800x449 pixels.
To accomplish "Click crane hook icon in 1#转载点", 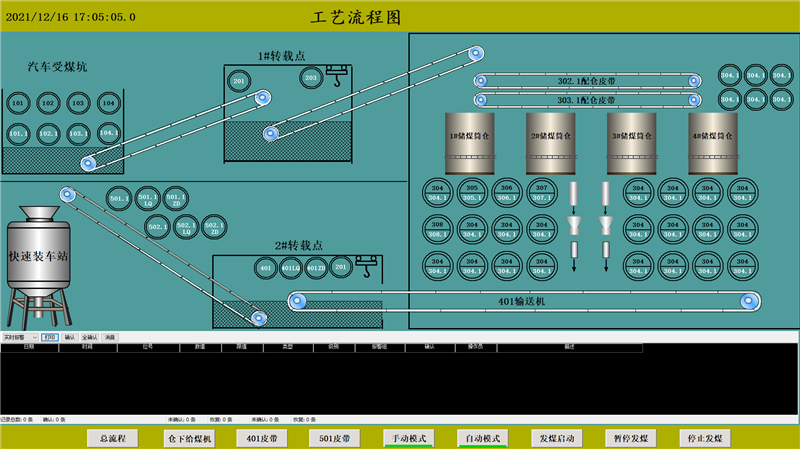I will click(337, 73).
